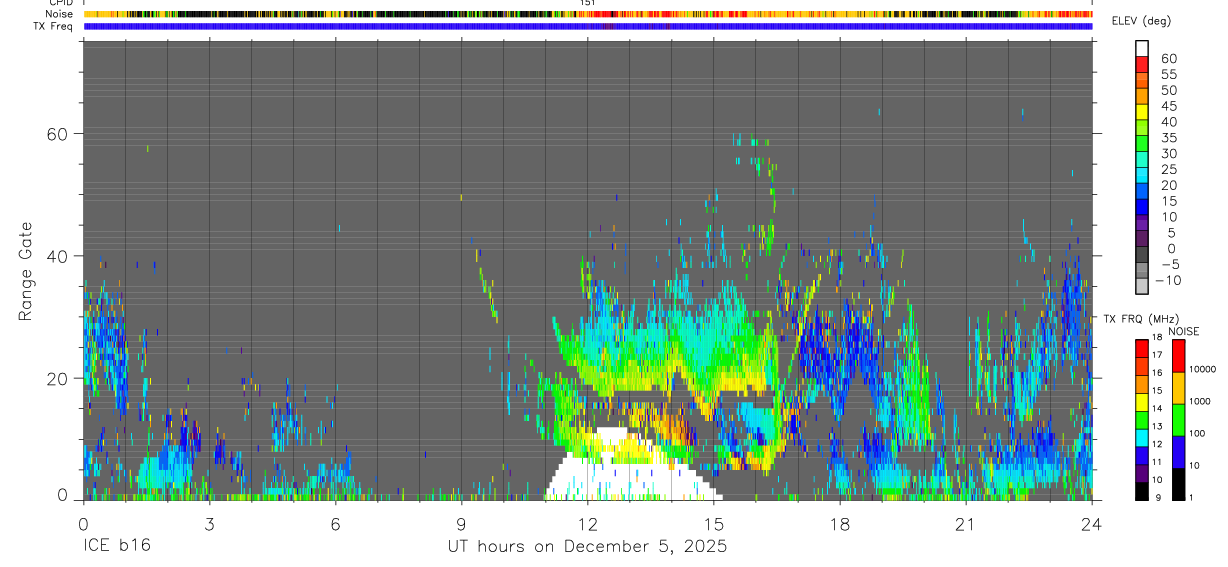Pick blue ELEV swatch between 10 and 15
Screen dimensions: 1228x567
pyautogui.click(x=1142, y=206)
